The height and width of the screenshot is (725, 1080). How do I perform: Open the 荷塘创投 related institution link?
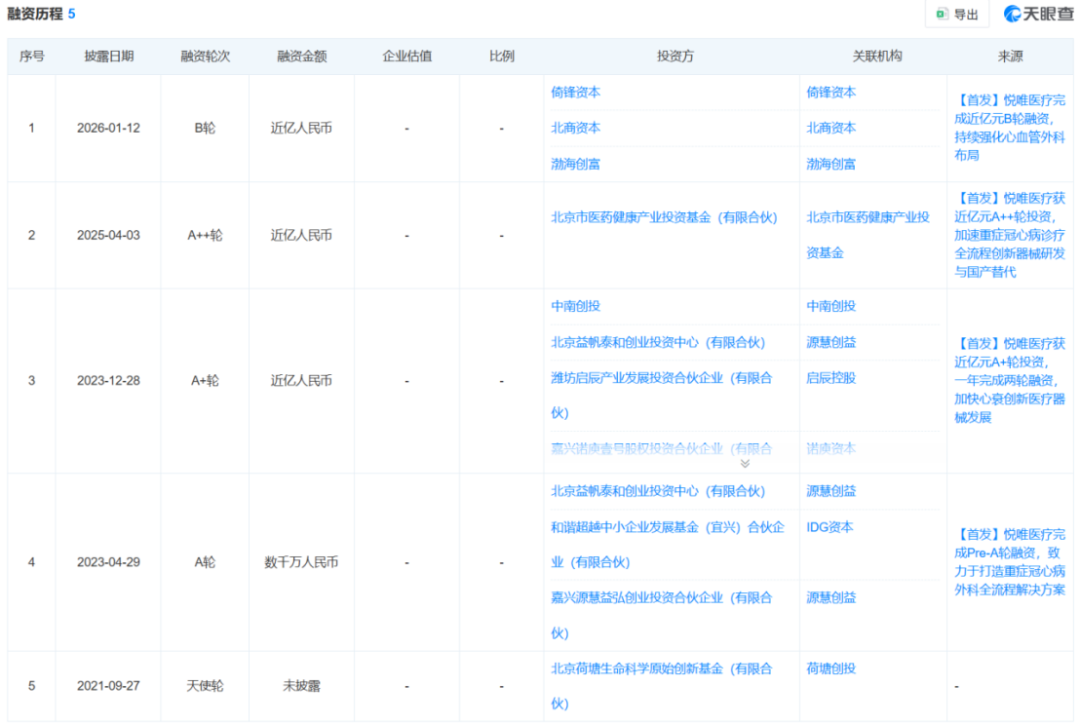[831, 669]
